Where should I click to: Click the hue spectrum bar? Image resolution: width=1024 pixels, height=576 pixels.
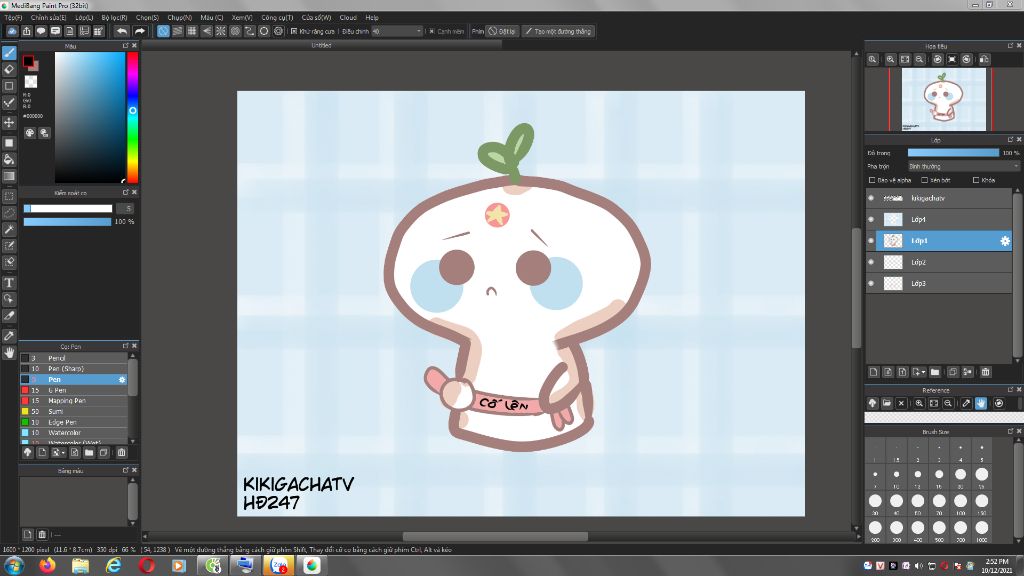[133, 118]
